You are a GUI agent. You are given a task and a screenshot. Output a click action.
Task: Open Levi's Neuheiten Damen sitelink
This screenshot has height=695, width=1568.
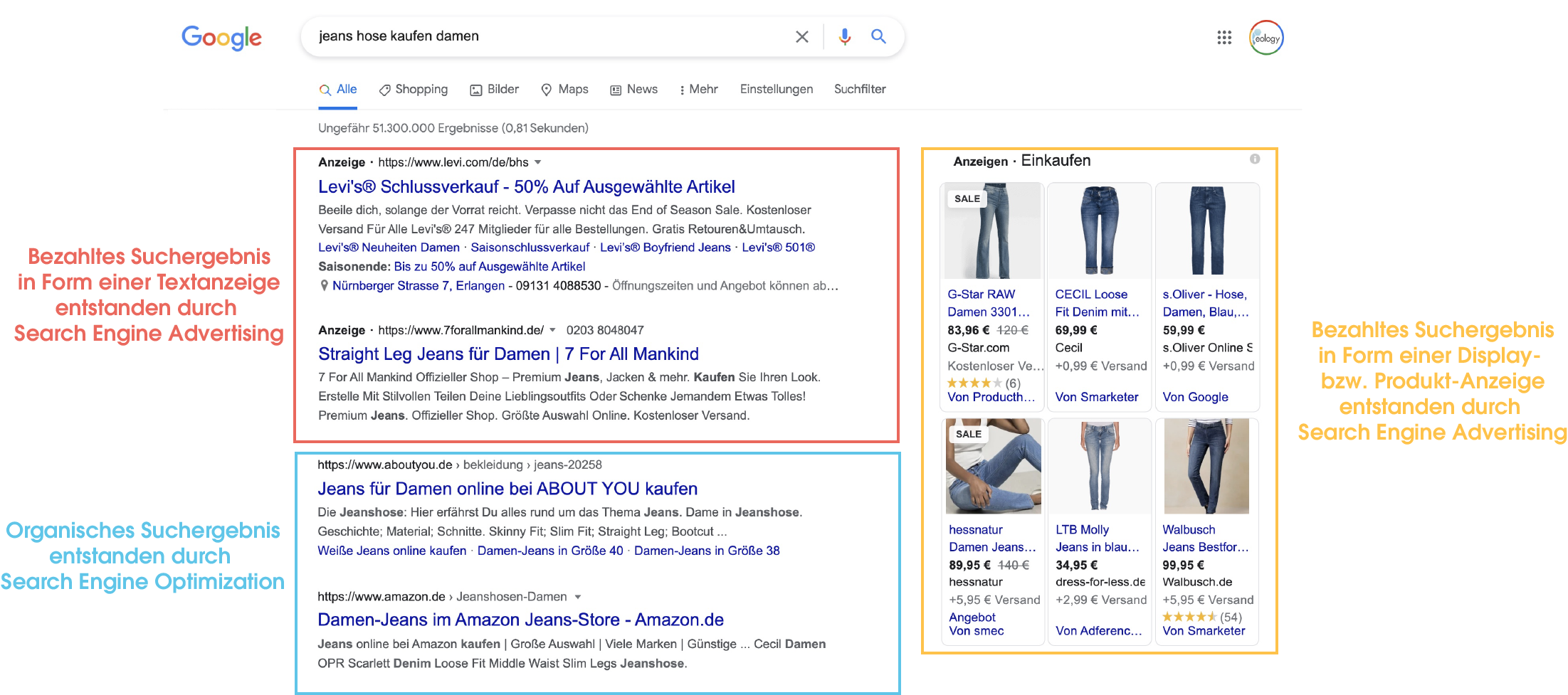[x=389, y=248]
